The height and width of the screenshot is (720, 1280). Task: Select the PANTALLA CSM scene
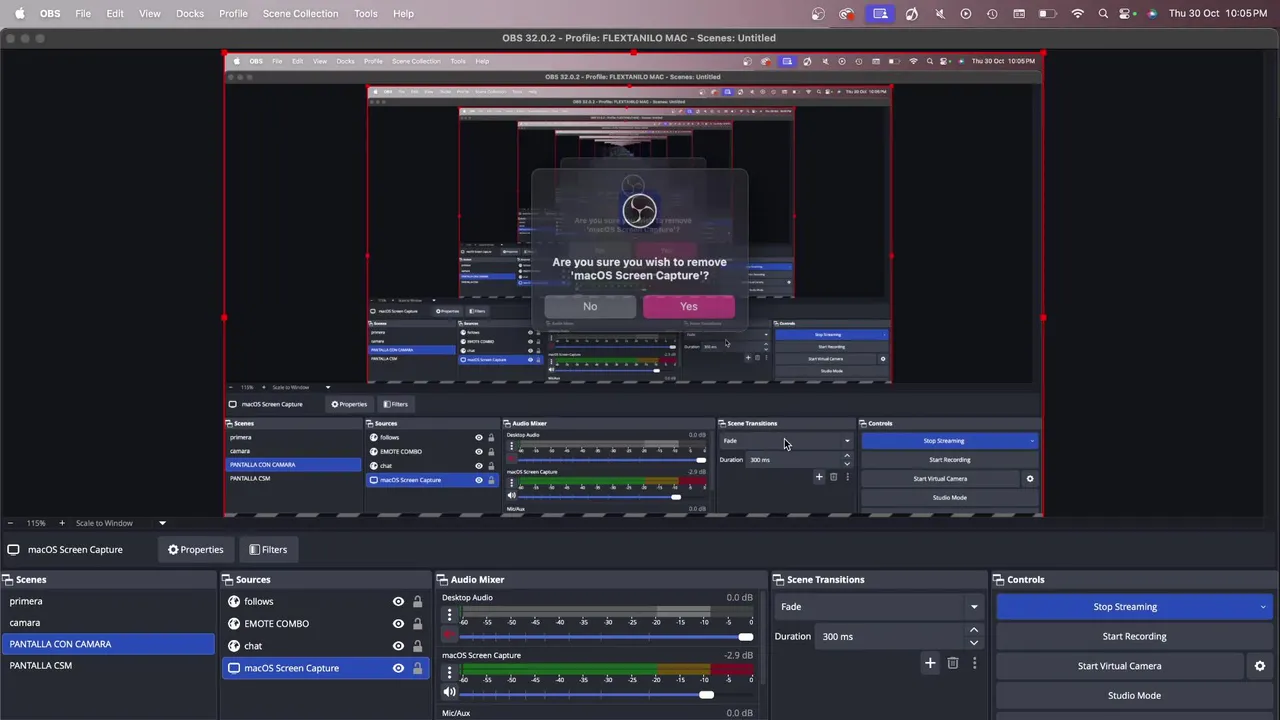[x=108, y=665]
